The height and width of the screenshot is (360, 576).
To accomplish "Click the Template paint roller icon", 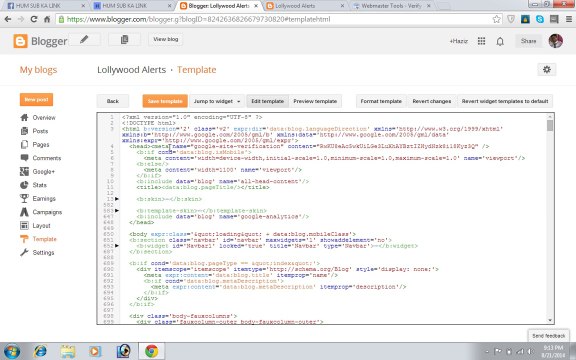I will 24,239.
